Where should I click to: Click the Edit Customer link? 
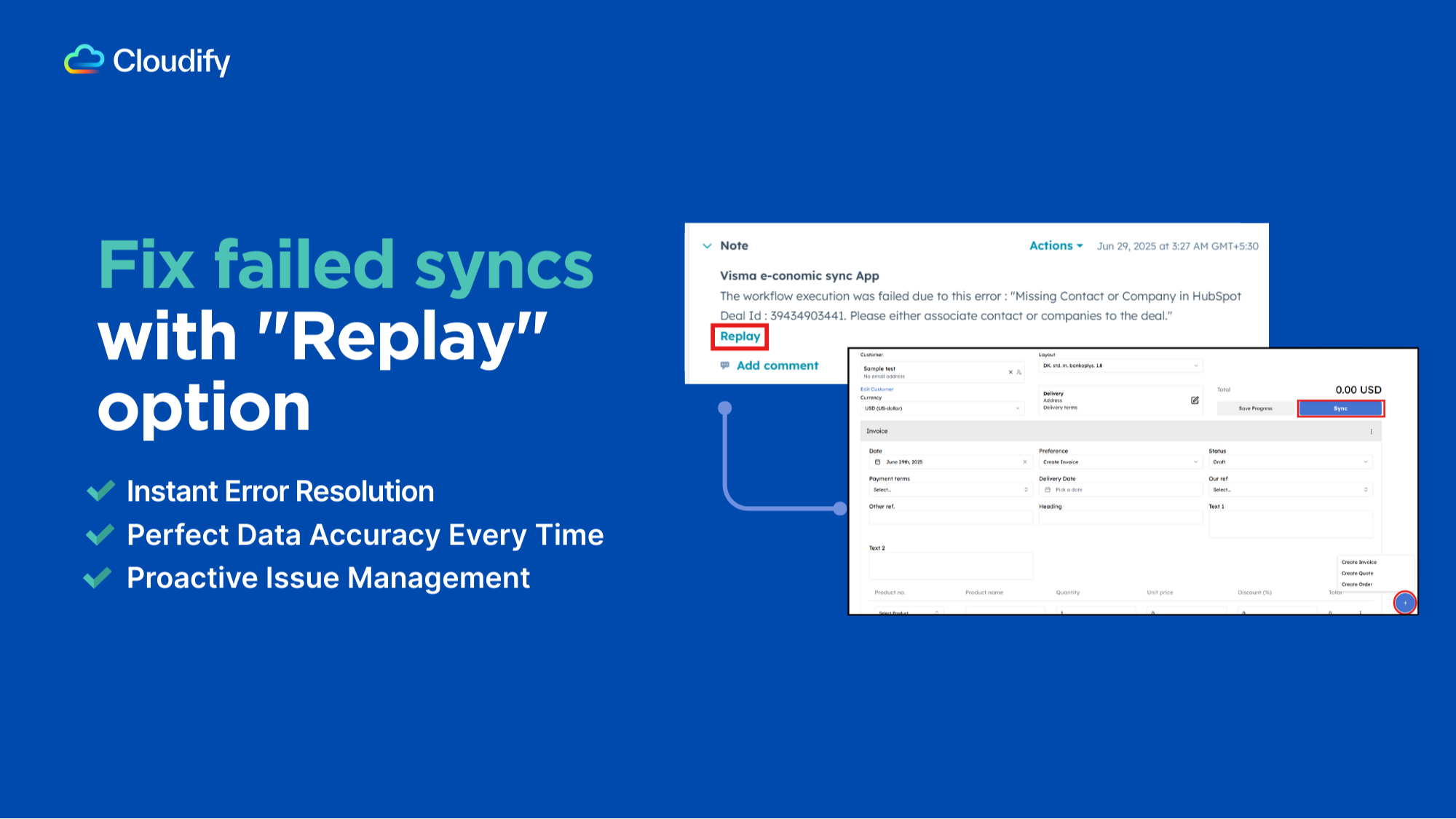click(x=877, y=389)
